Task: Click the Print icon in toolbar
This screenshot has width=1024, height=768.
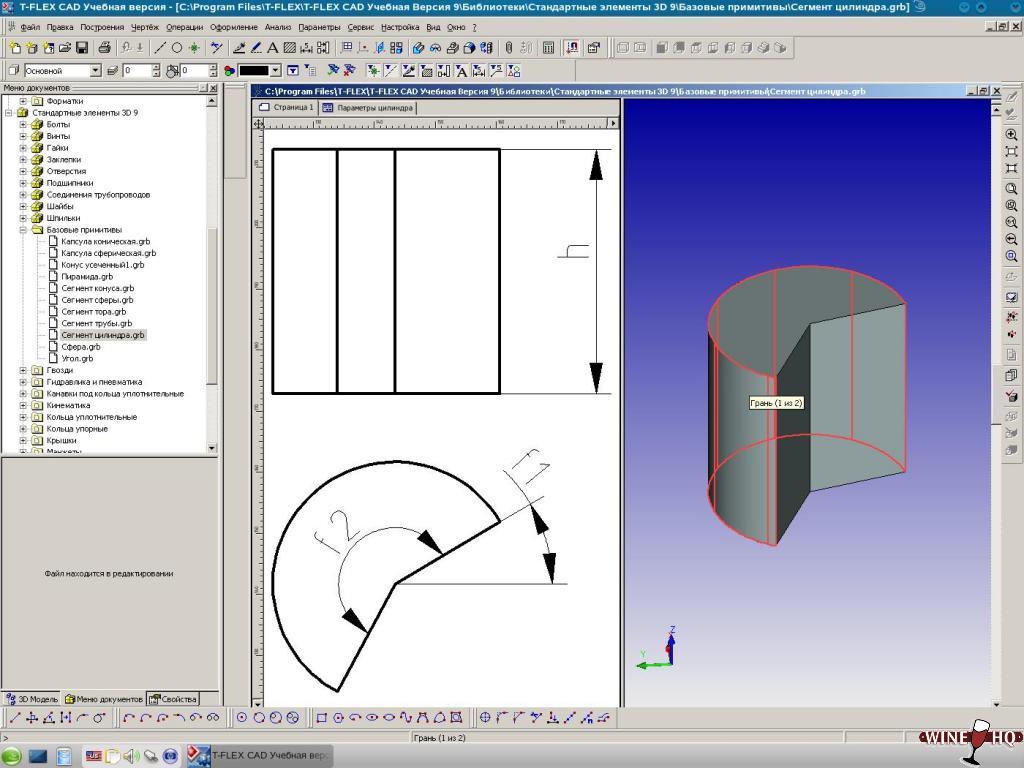Action: point(105,47)
